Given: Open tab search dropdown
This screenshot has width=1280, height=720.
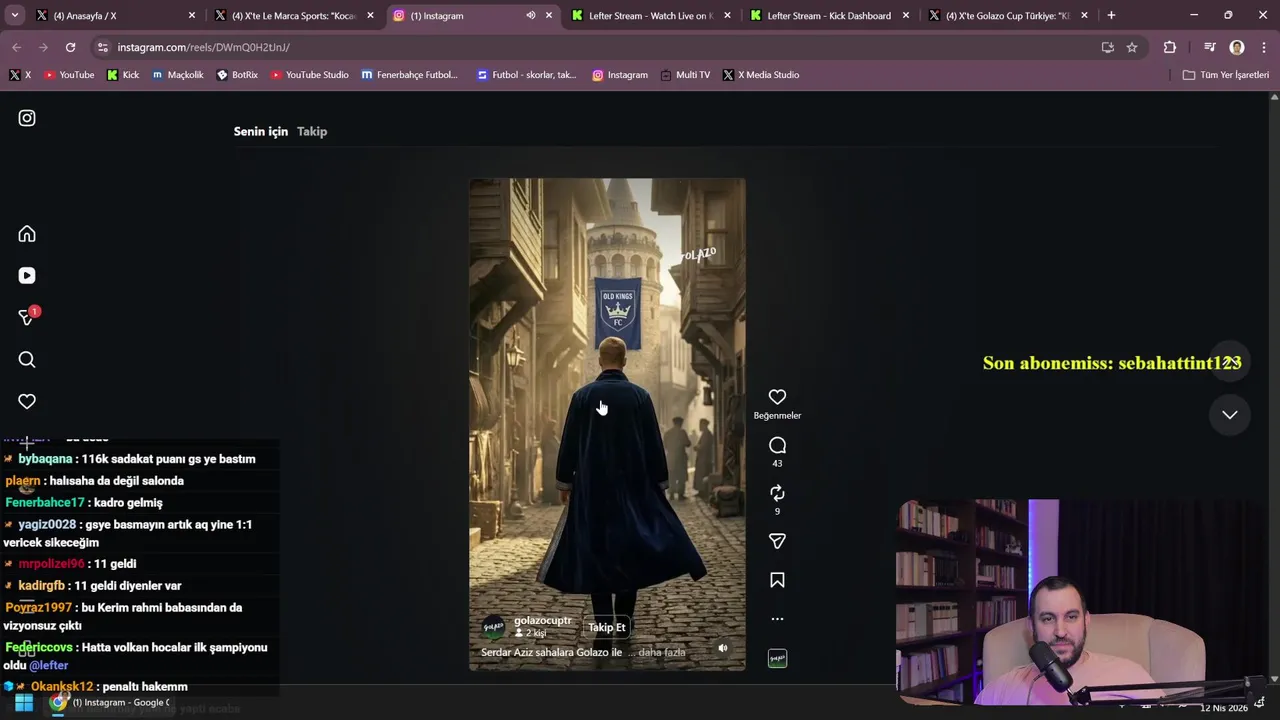Looking at the screenshot, I should (x=14, y=15).
